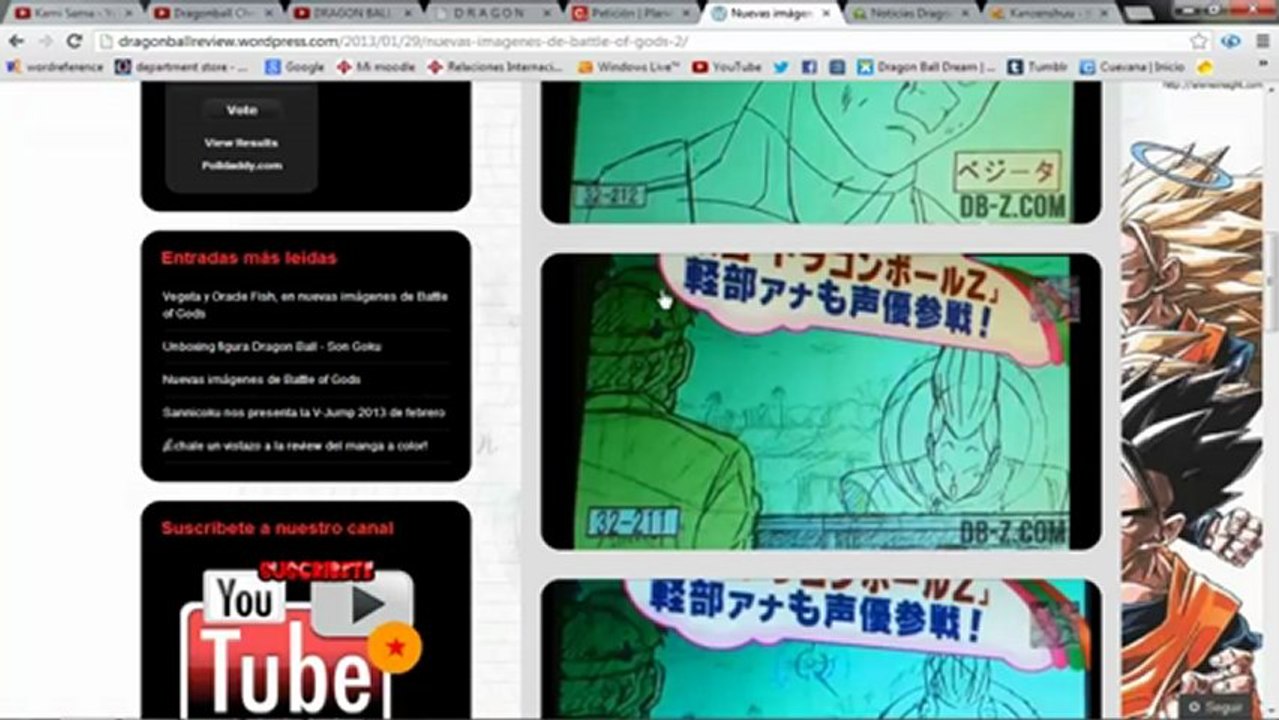Click the Twitter bookmark icon
This screenshot has height=720, width=1279.
[781, 67]
